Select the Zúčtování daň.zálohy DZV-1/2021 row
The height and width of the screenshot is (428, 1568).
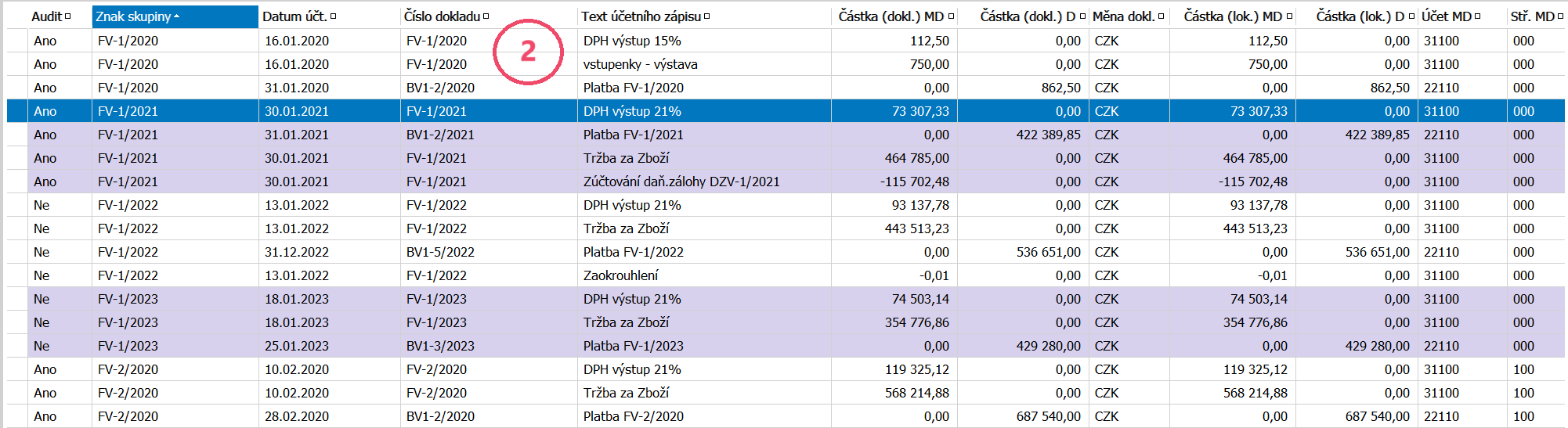coord(681,182)
